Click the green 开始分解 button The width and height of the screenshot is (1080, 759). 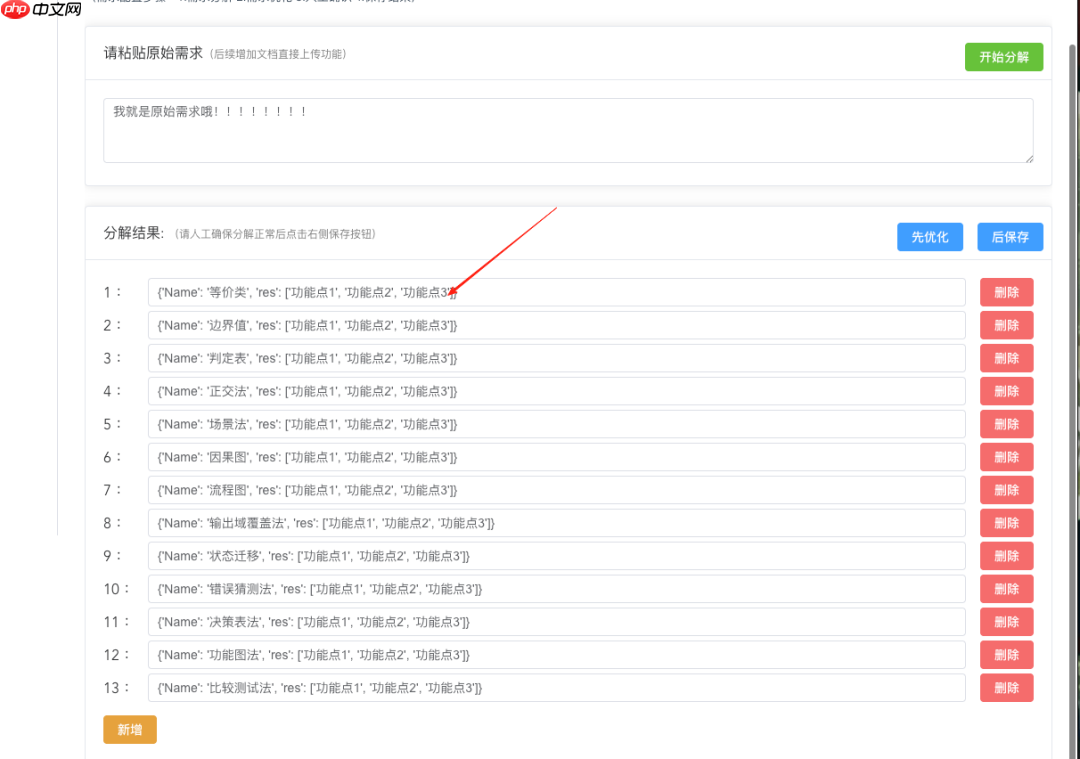pos(1003,57)
